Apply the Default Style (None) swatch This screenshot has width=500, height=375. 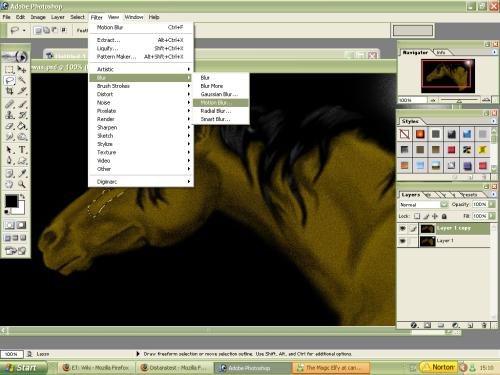point(404,134)
